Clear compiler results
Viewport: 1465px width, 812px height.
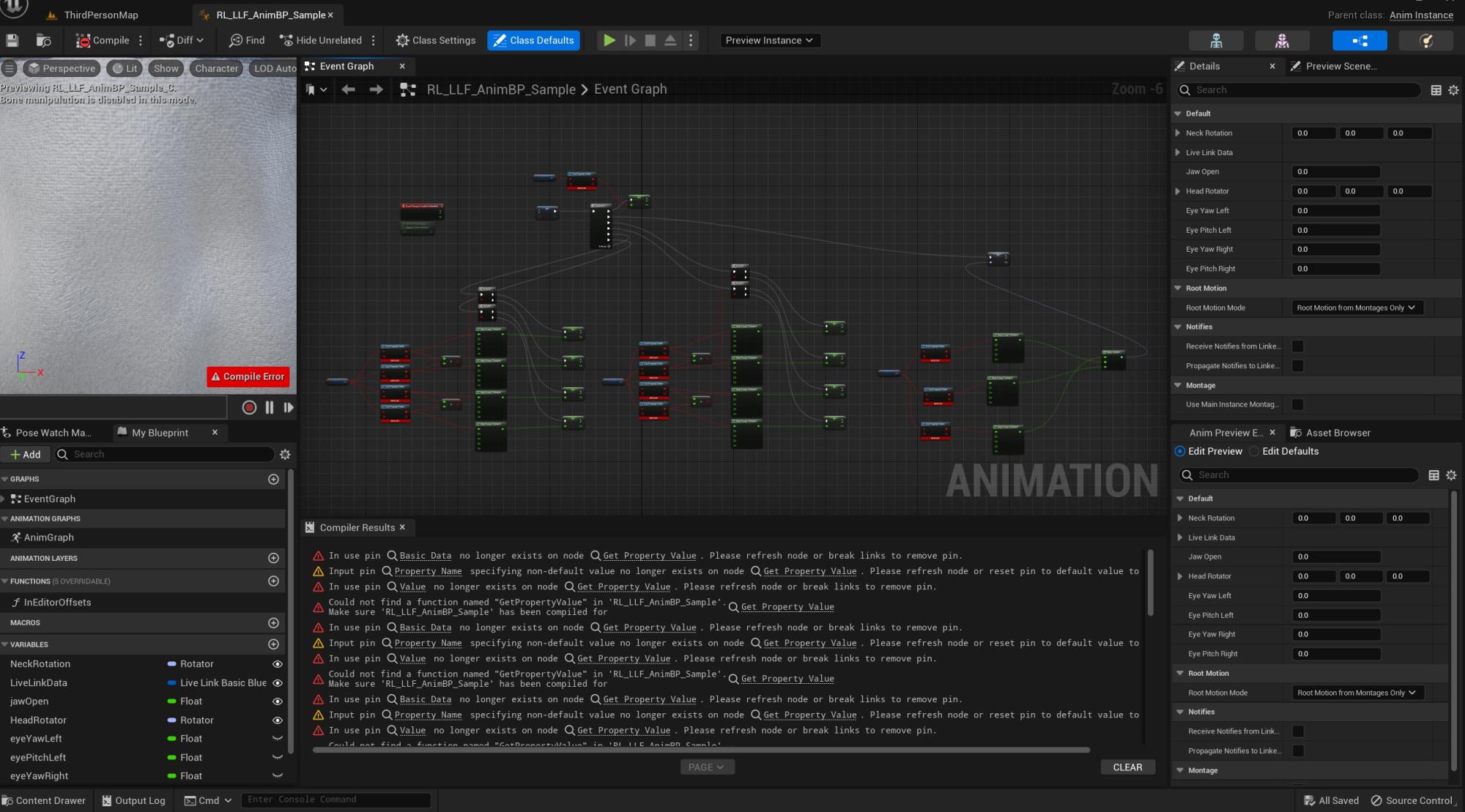(x=1127, y=767)
